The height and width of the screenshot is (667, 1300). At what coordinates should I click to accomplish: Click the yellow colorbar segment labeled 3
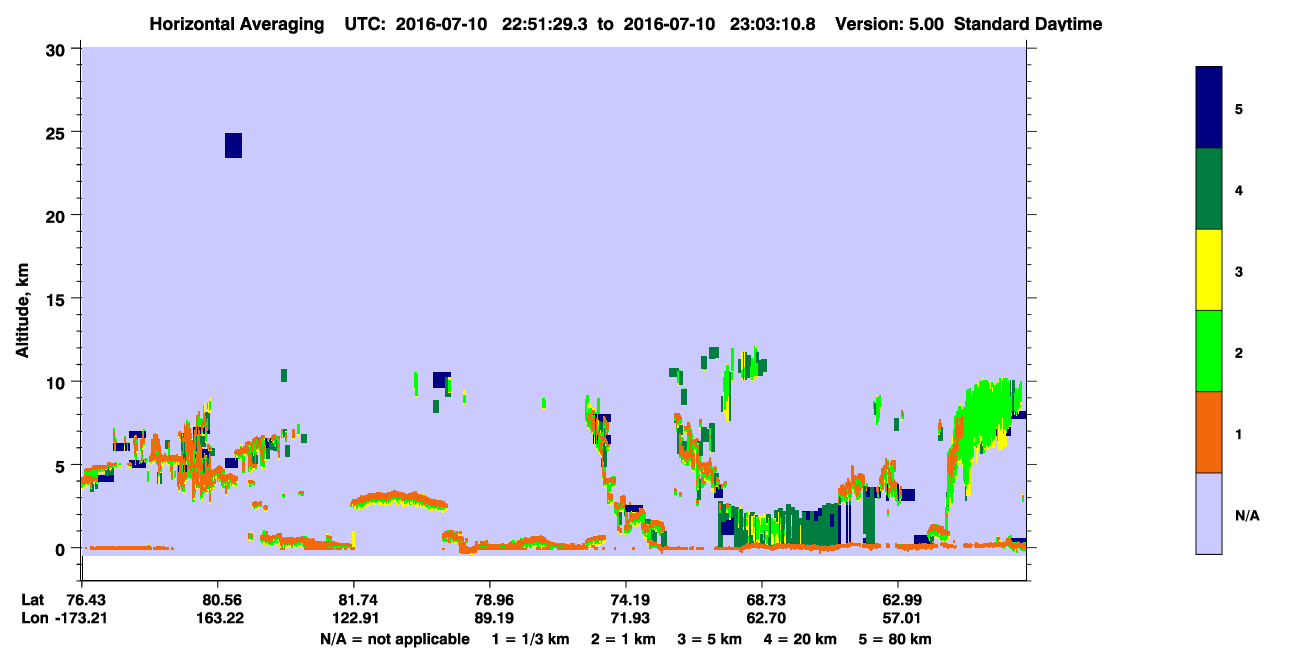click(x=1209, y=270)
